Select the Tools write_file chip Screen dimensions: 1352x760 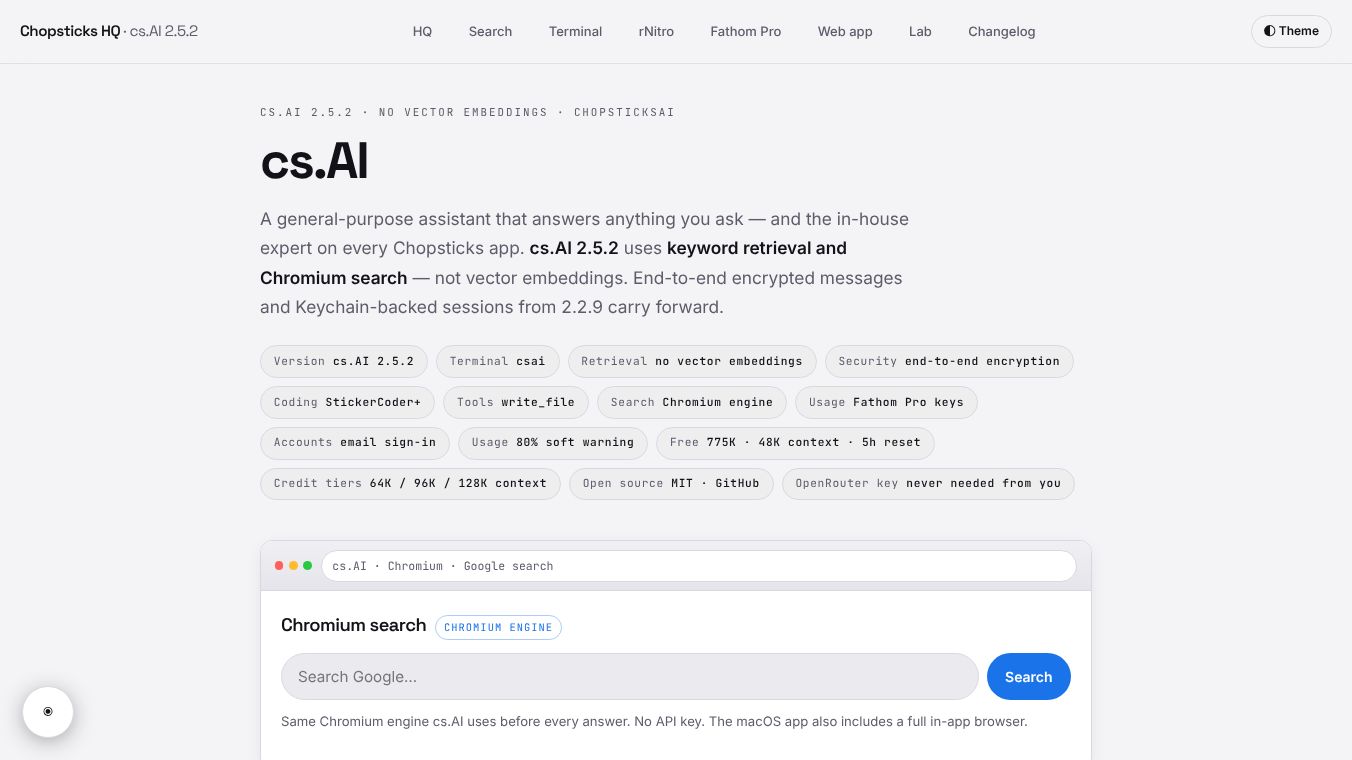(x=516, y=402)
